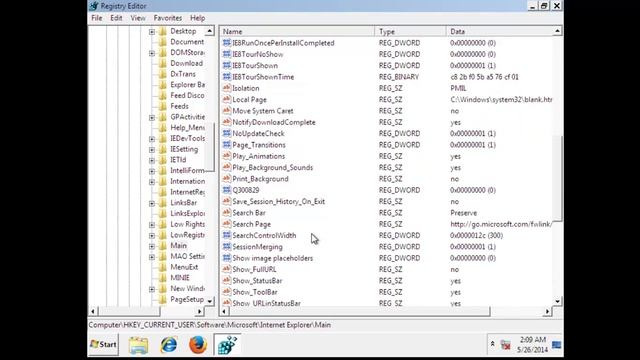The height and width of the screenshot is (360, 640).
Task: Select the Save_Session_History_On_Exit value
Action: 278,201
